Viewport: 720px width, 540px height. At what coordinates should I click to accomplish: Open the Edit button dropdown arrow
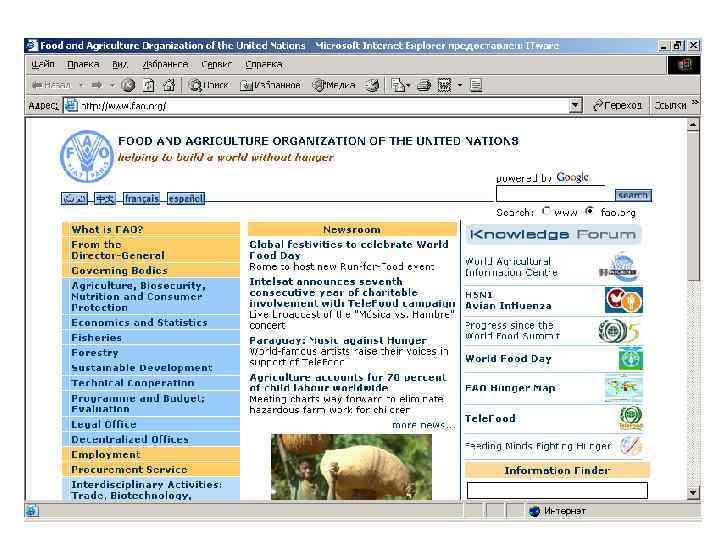460,85
